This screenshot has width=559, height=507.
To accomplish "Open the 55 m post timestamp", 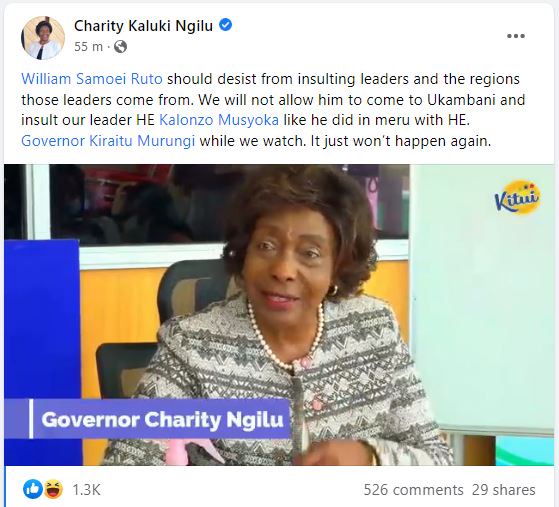I will 88,47.
